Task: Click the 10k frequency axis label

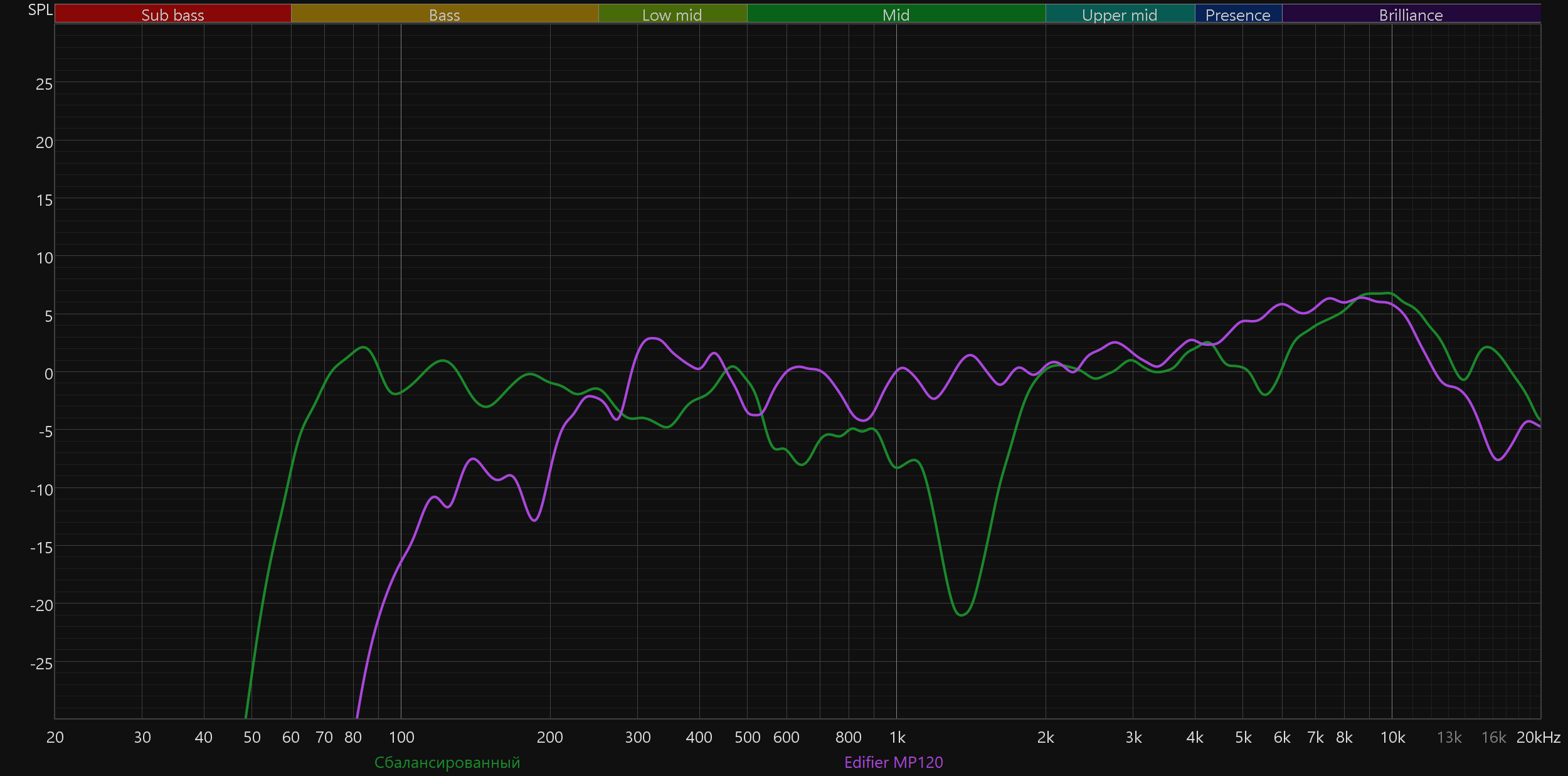Action: tap(1392, 737)
